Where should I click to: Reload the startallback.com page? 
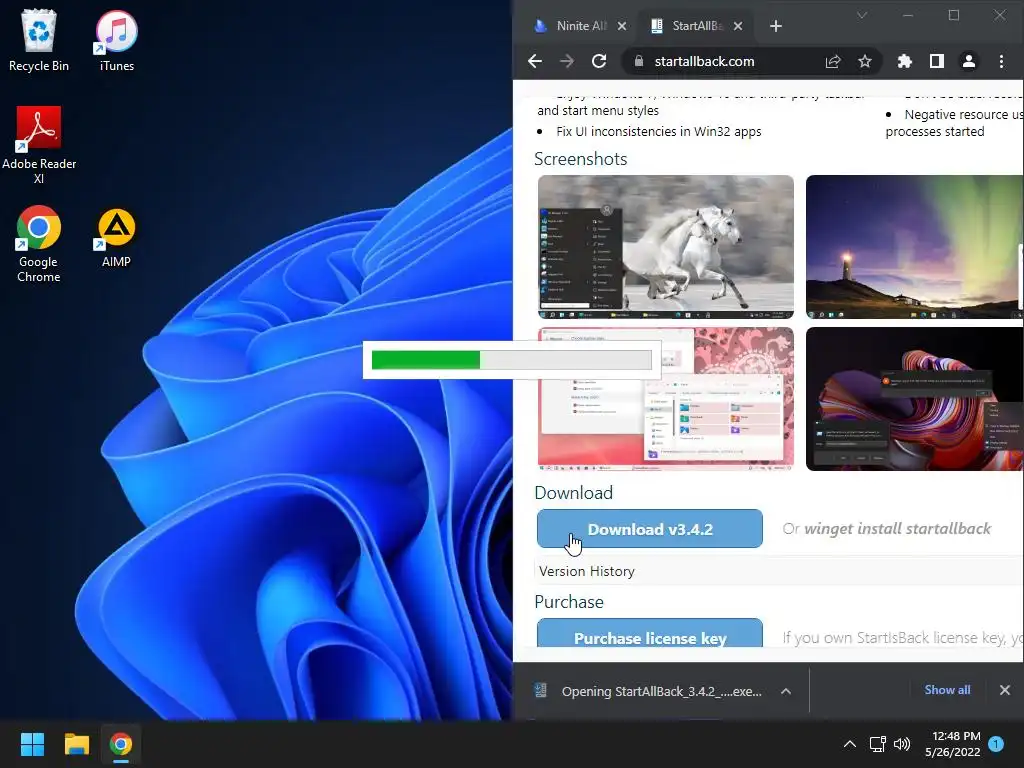point(599,61)
